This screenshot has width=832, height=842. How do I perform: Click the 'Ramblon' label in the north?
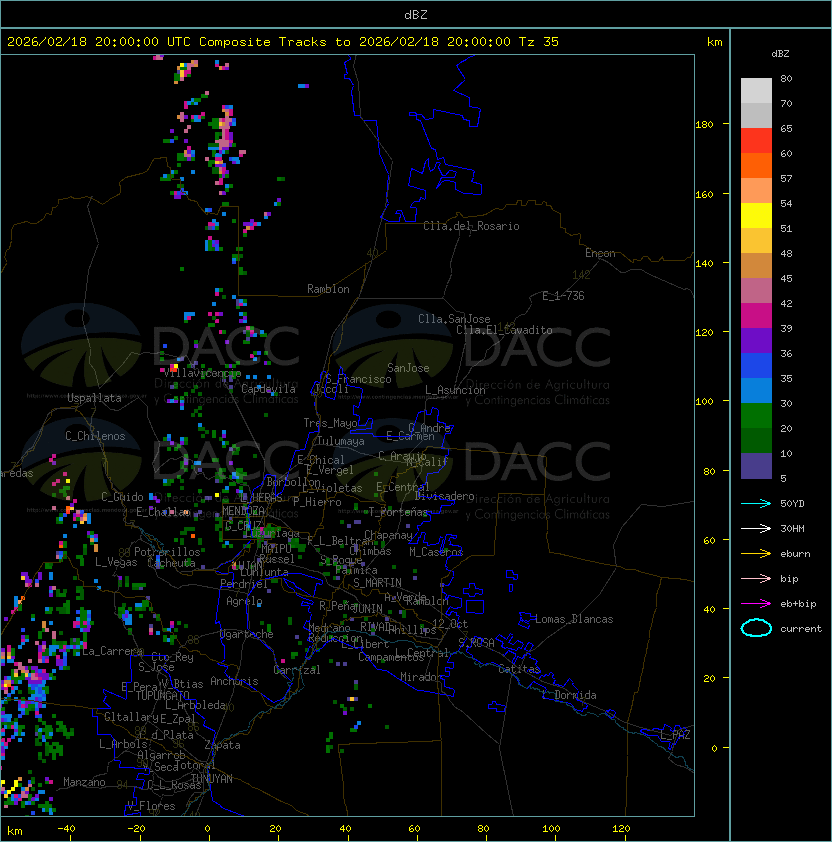tap(328, 289)
